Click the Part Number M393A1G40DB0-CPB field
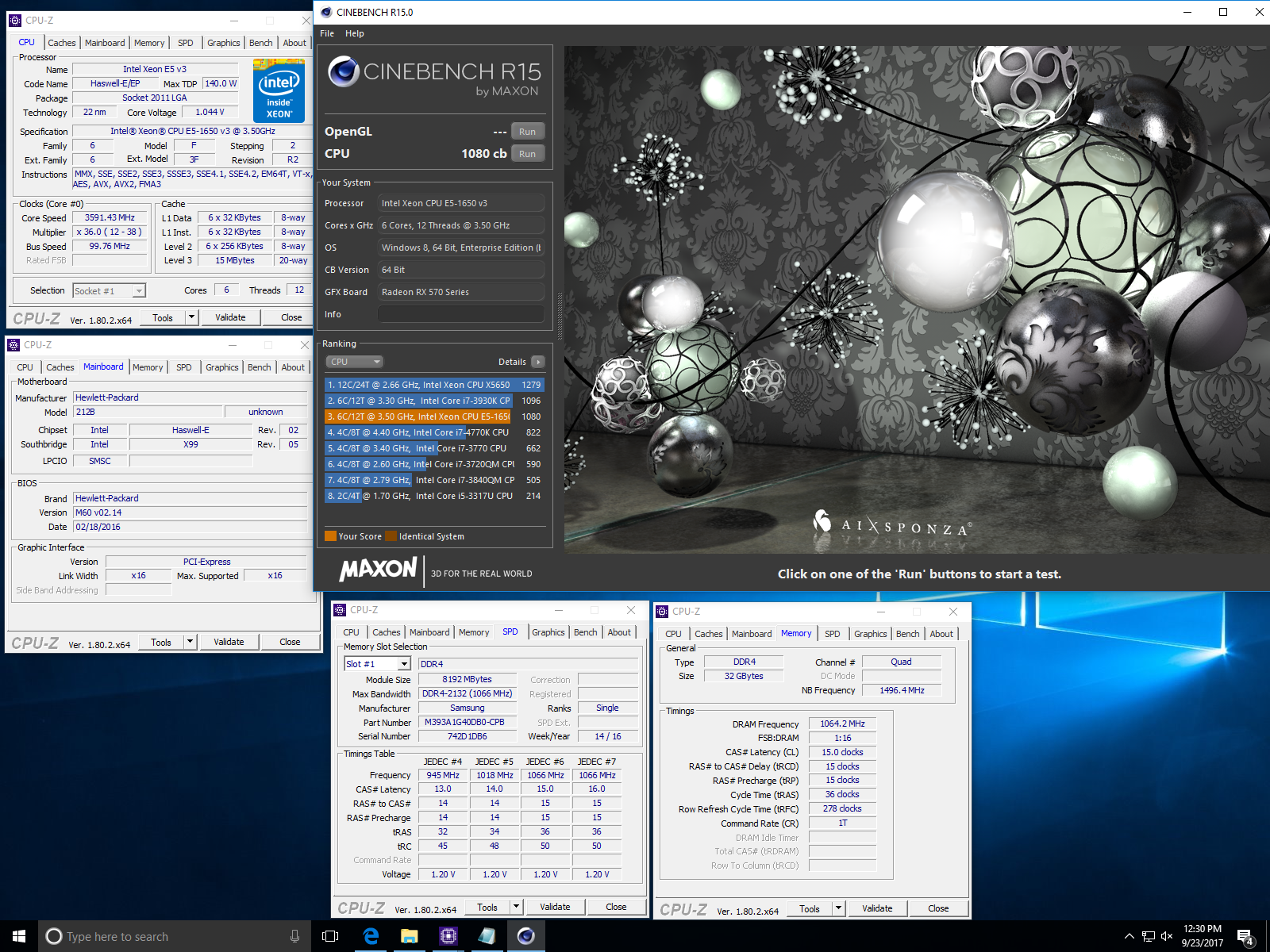1270x952 pixels. (468, 723)
